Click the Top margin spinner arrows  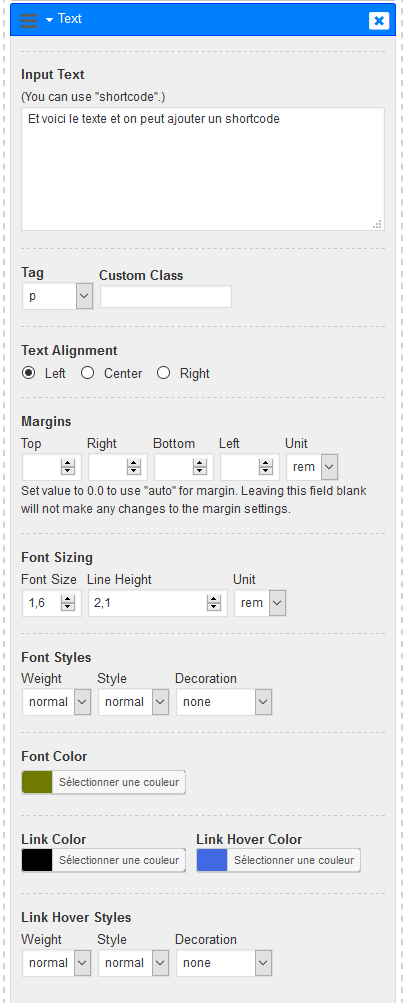68,468
